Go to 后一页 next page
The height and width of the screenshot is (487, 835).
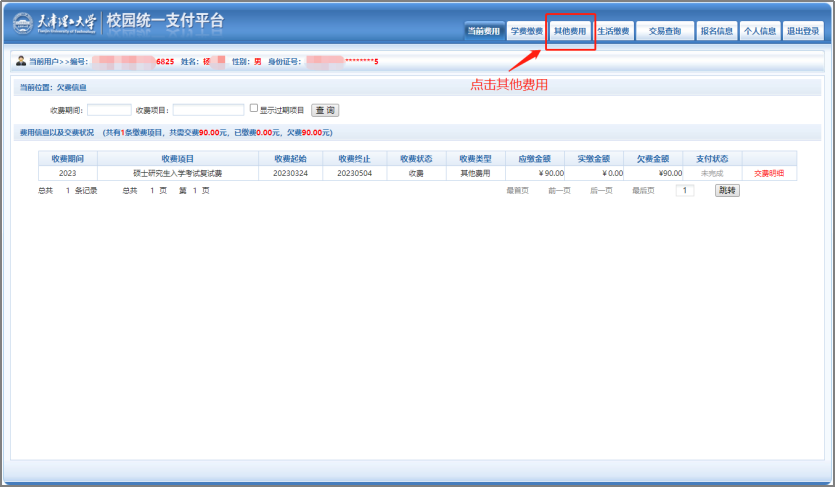click(600, 190)
